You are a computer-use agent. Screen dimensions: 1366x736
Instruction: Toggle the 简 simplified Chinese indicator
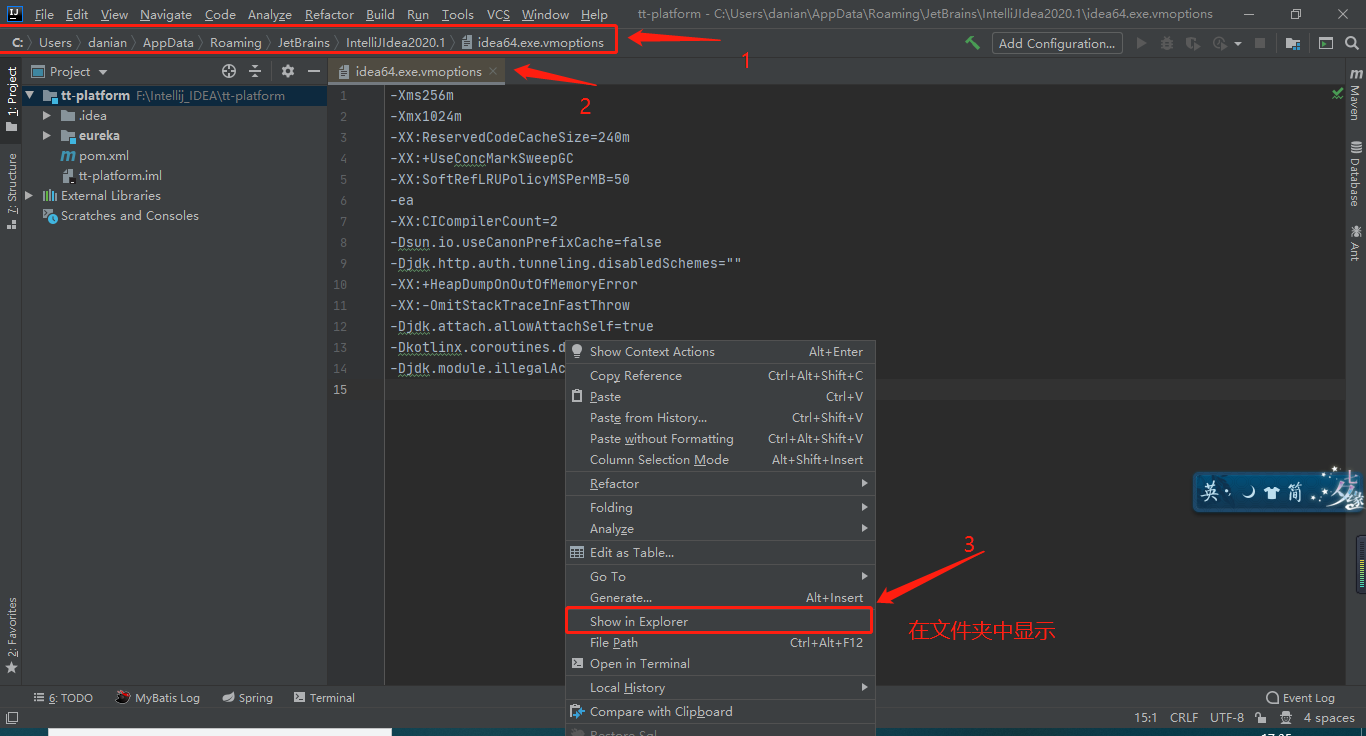[x=1295, y=492]
